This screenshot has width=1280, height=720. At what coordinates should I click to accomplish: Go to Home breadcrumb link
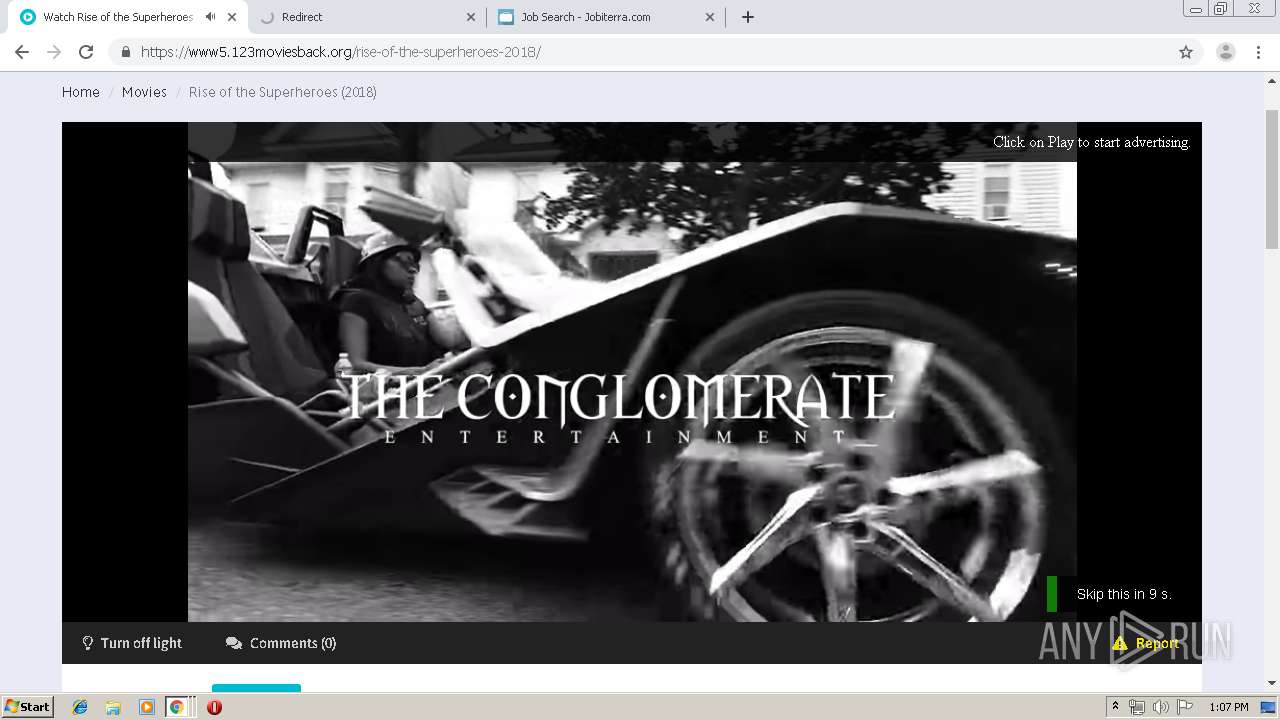pyautogui.click(x=81, y=92)
